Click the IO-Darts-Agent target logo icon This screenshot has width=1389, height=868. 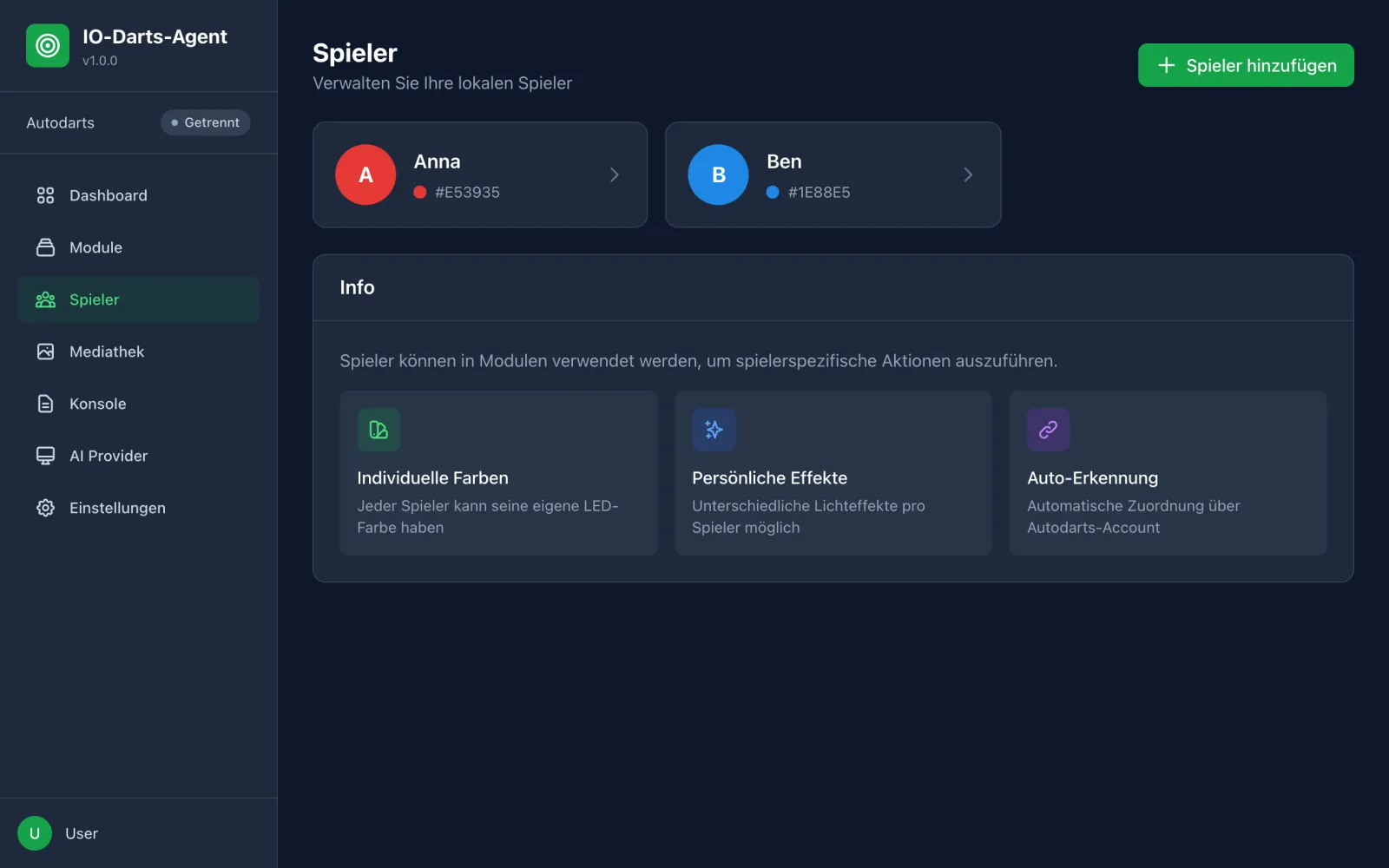pyautogui.click(x=48, y=46)
